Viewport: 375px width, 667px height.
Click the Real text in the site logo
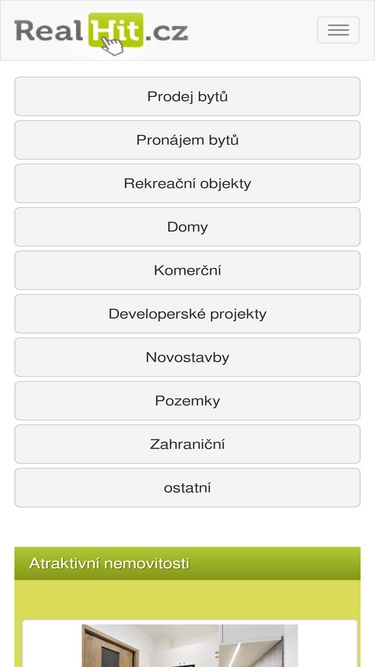point(49,31)
